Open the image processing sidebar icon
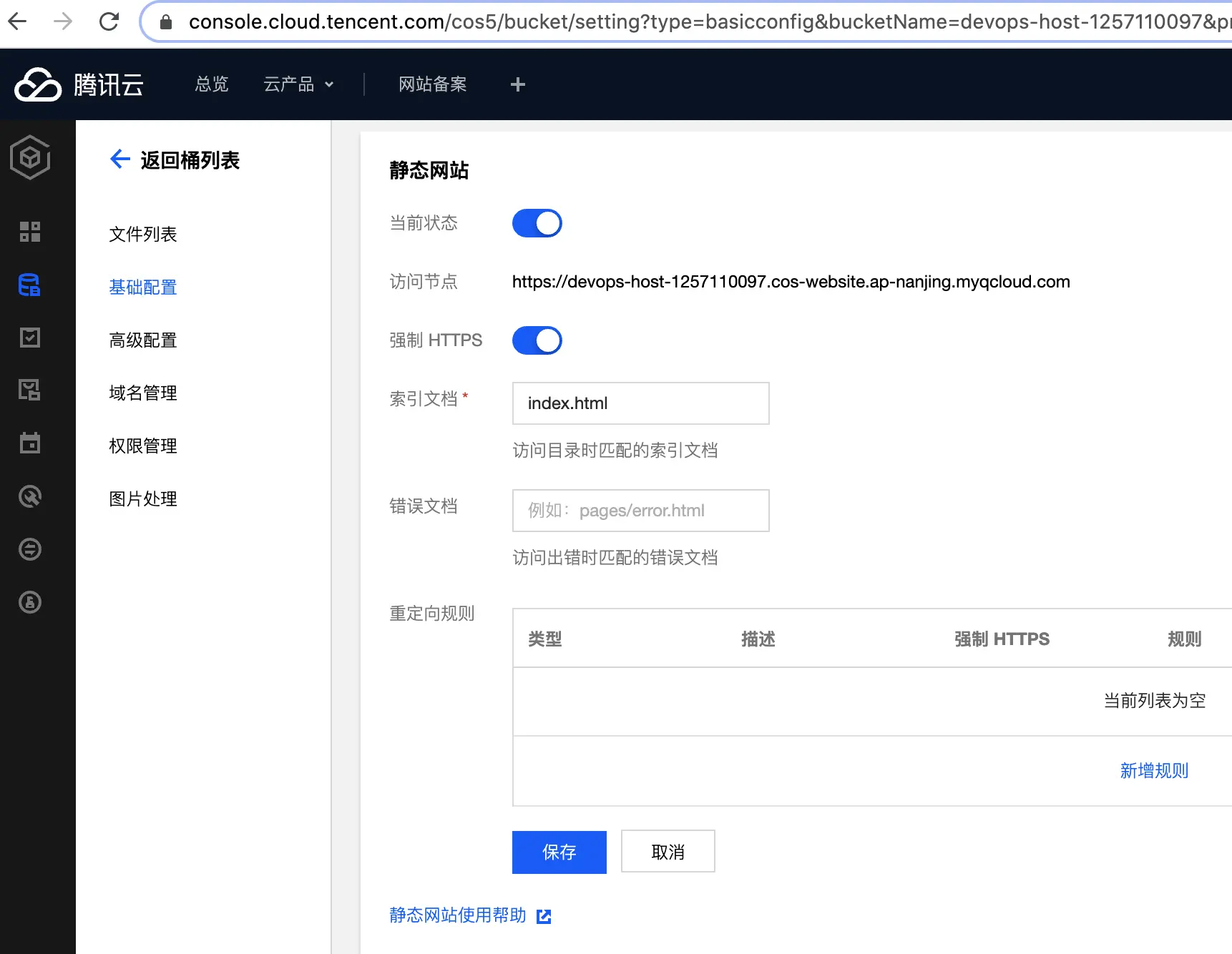 [29, 390]
